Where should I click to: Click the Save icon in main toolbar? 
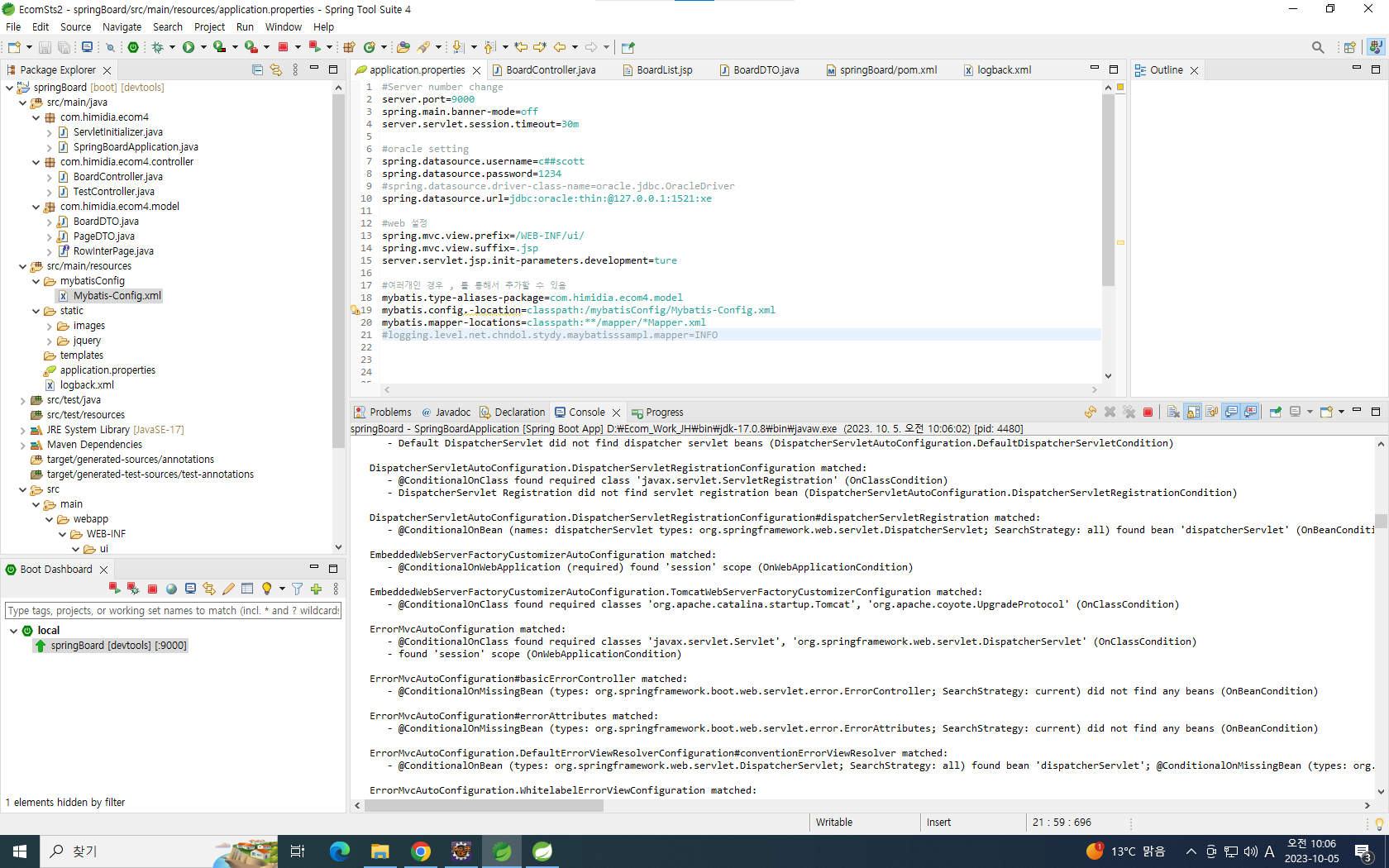click(45, 48)
